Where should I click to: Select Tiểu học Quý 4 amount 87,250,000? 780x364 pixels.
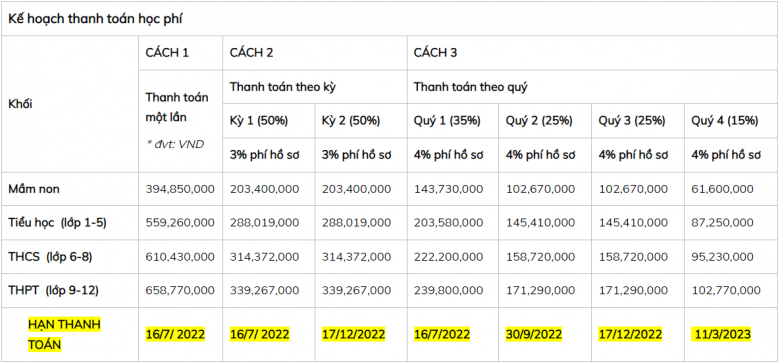[722, 223]
